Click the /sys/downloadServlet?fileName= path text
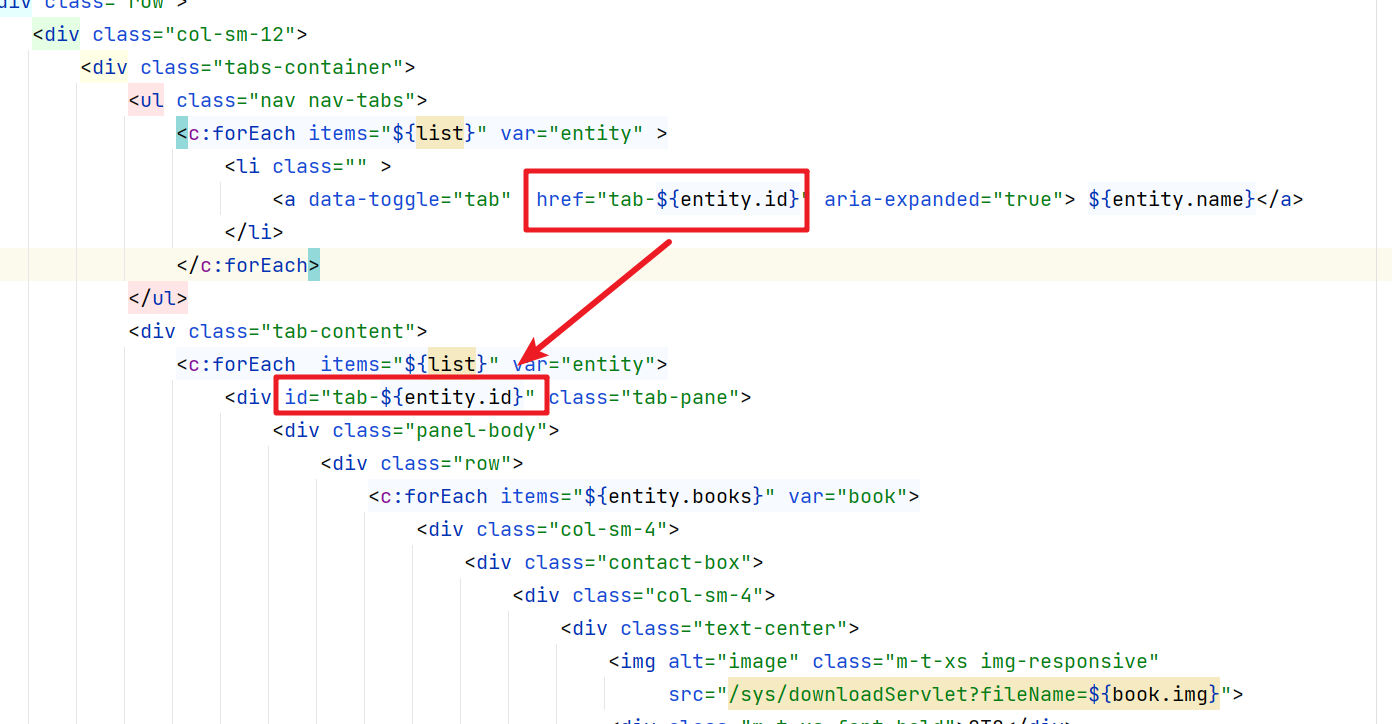This screenshot has height=724, width=1392. tap(907, 695)
